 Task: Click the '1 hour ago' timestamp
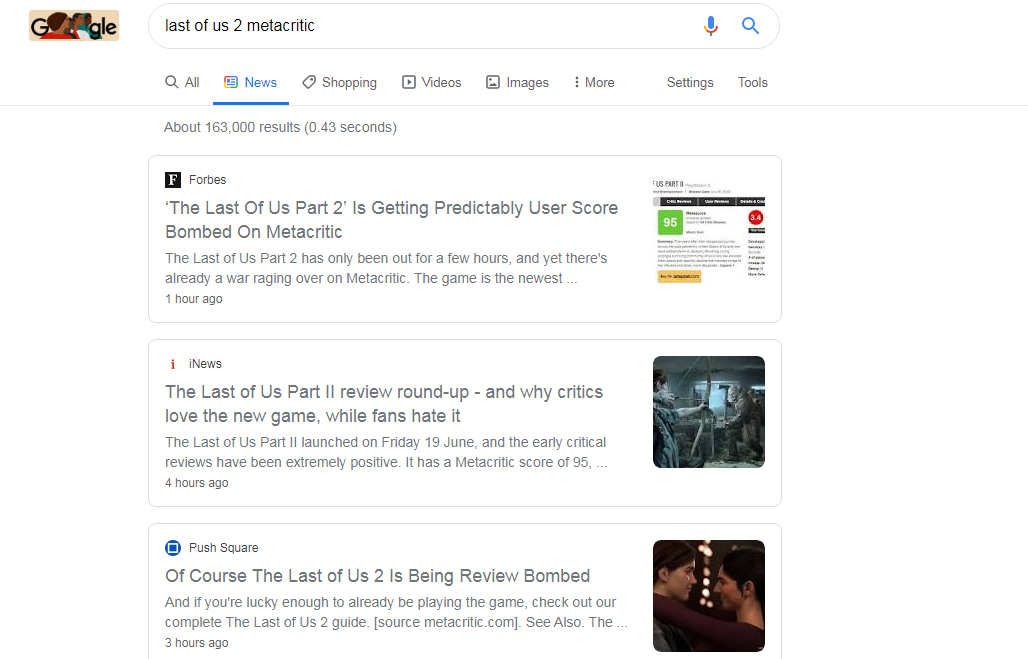(x=193, y=299)
